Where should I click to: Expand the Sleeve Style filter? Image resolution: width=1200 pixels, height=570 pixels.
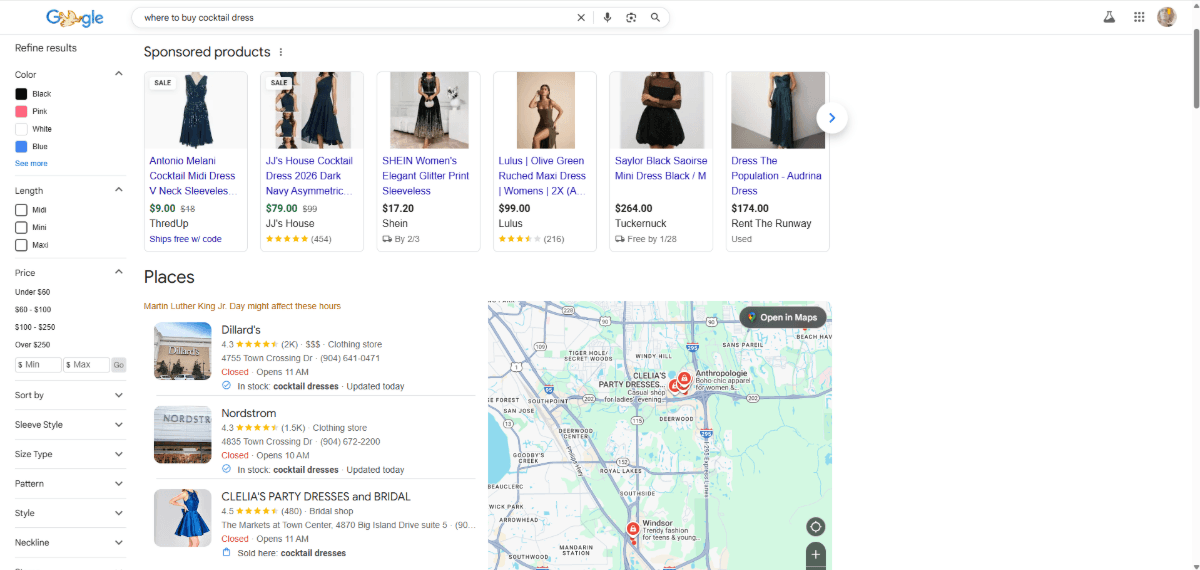tap(70, 425)
